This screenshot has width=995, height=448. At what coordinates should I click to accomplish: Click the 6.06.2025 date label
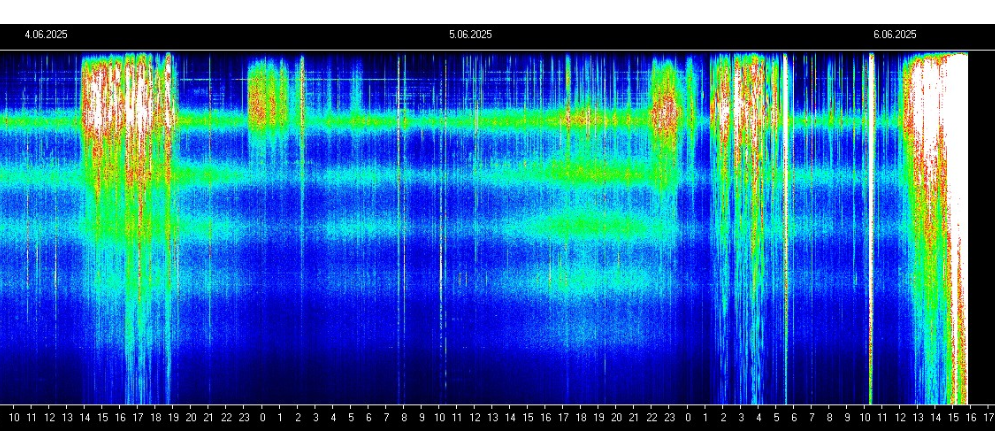[x=894, y=34]
